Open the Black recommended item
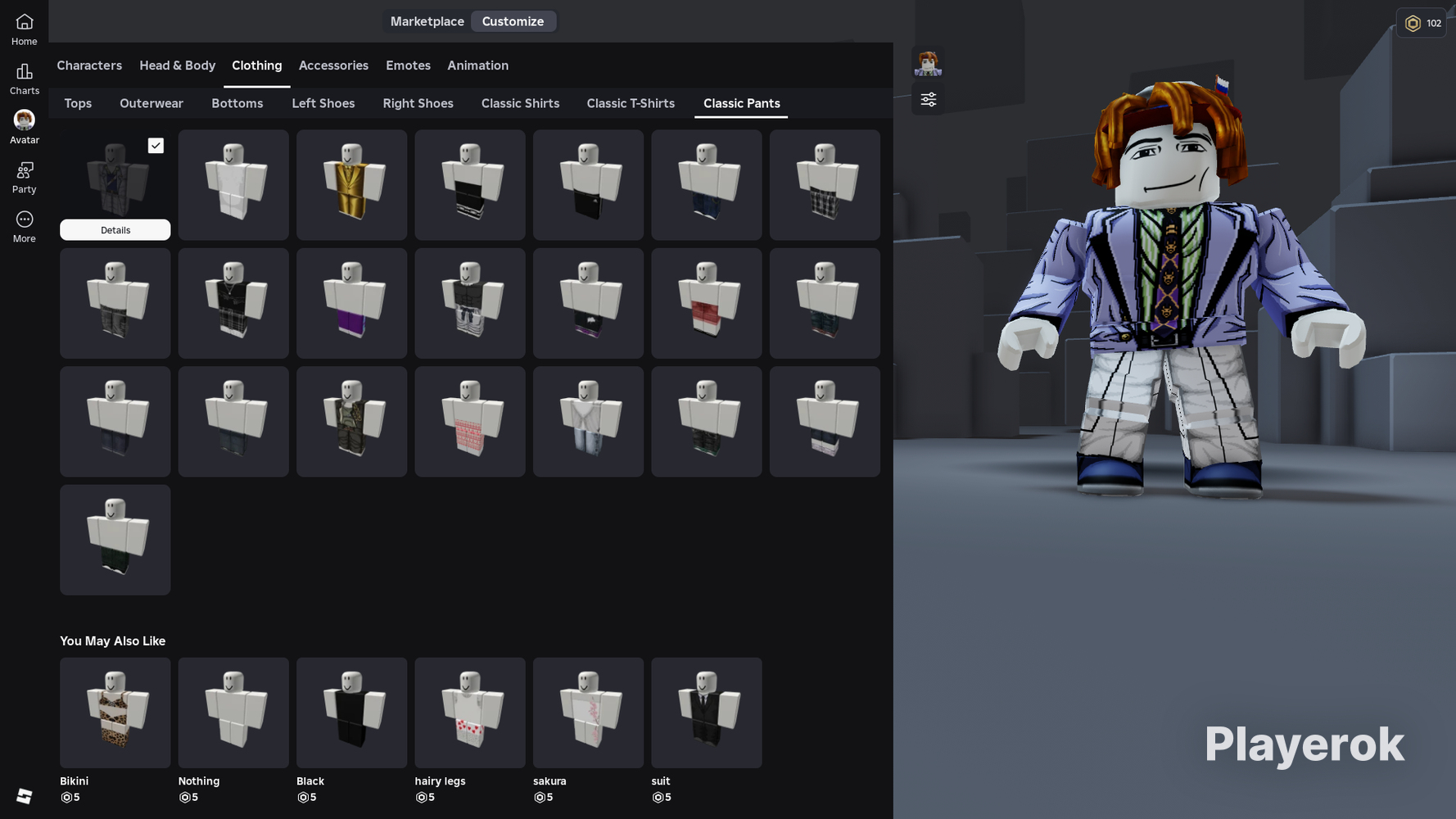The height and width of the screenshot is (819, 1456). (x=352, y=713)
